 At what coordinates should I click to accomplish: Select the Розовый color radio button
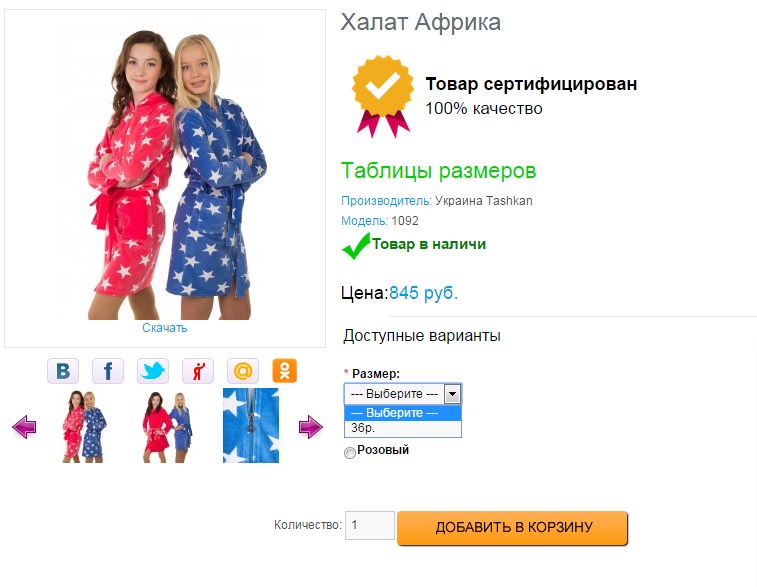pos(350,452)
